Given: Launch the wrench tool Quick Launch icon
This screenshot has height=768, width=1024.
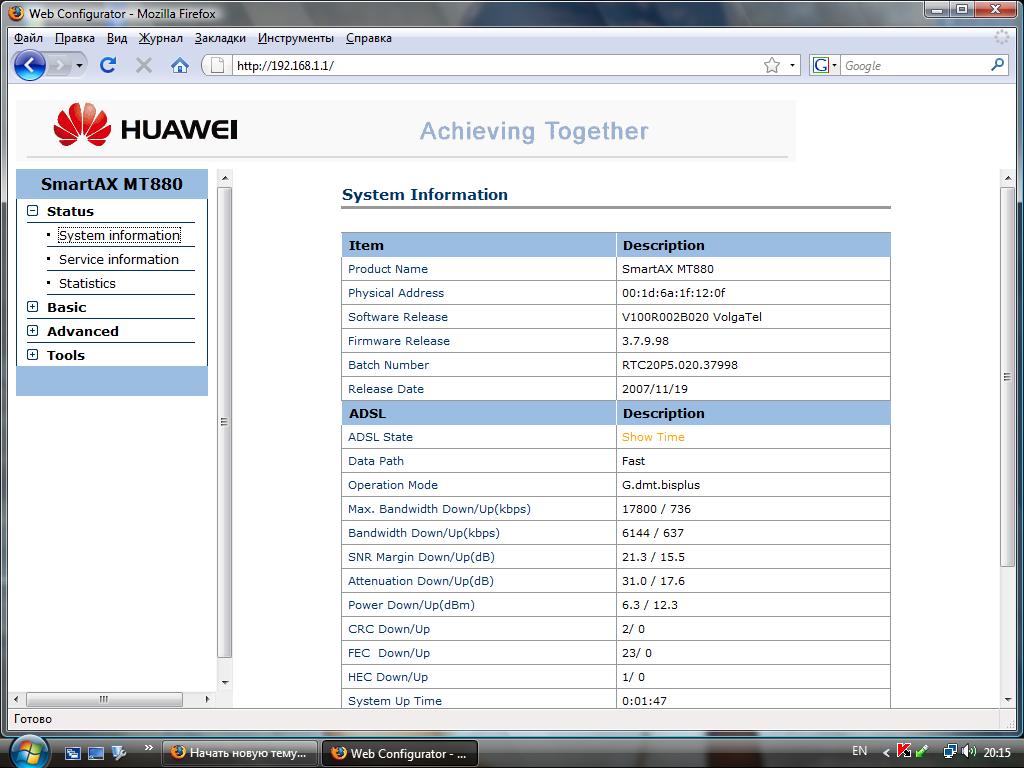Looking at the screenshot, I should click(120, 754).
